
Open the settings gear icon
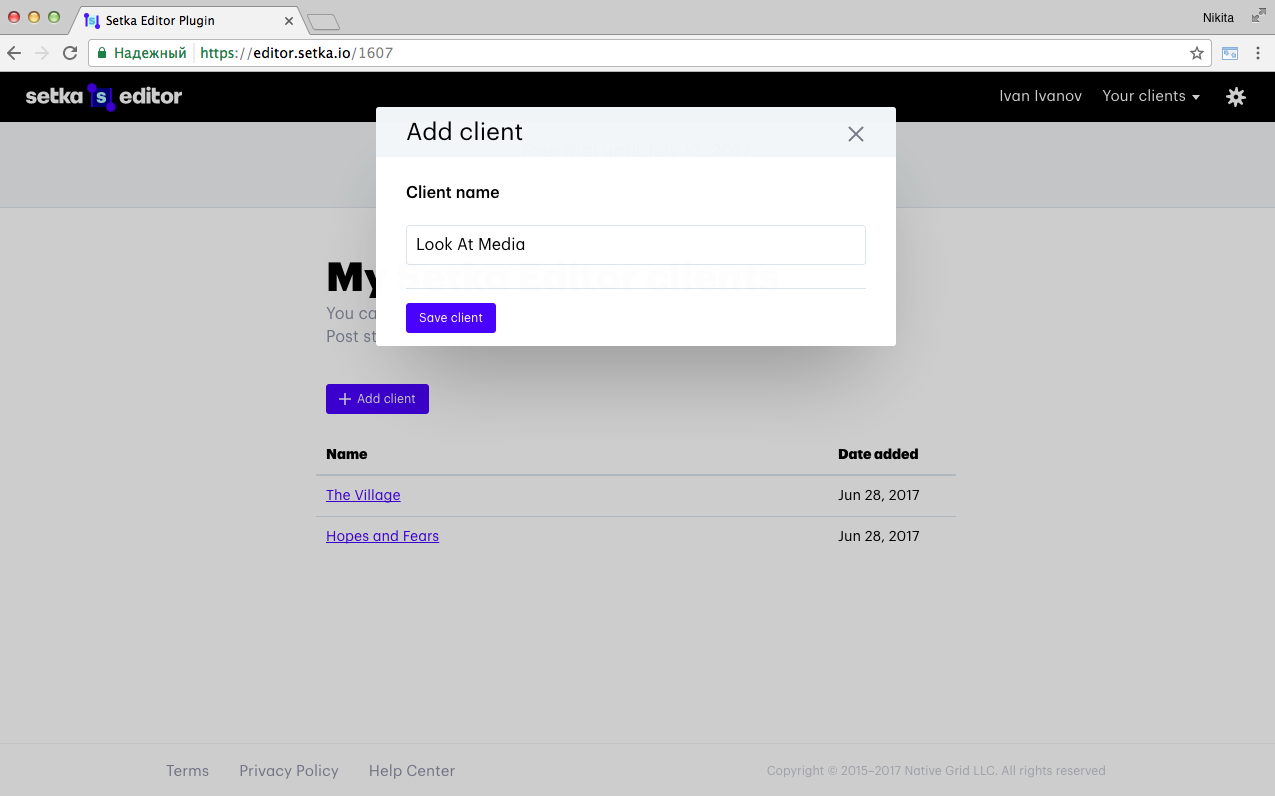click(x=1236, y=96)
